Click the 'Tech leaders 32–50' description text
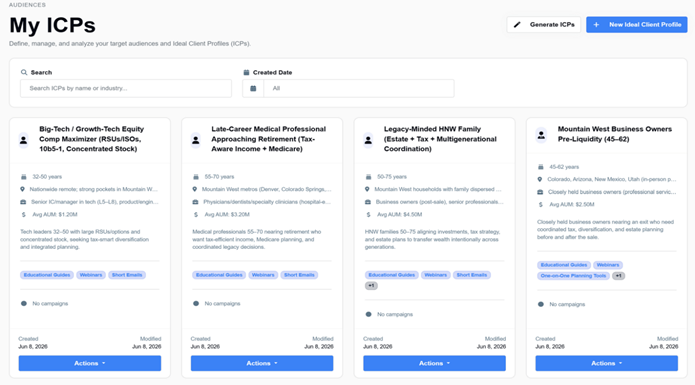The image size is (695, 385). 85,239
